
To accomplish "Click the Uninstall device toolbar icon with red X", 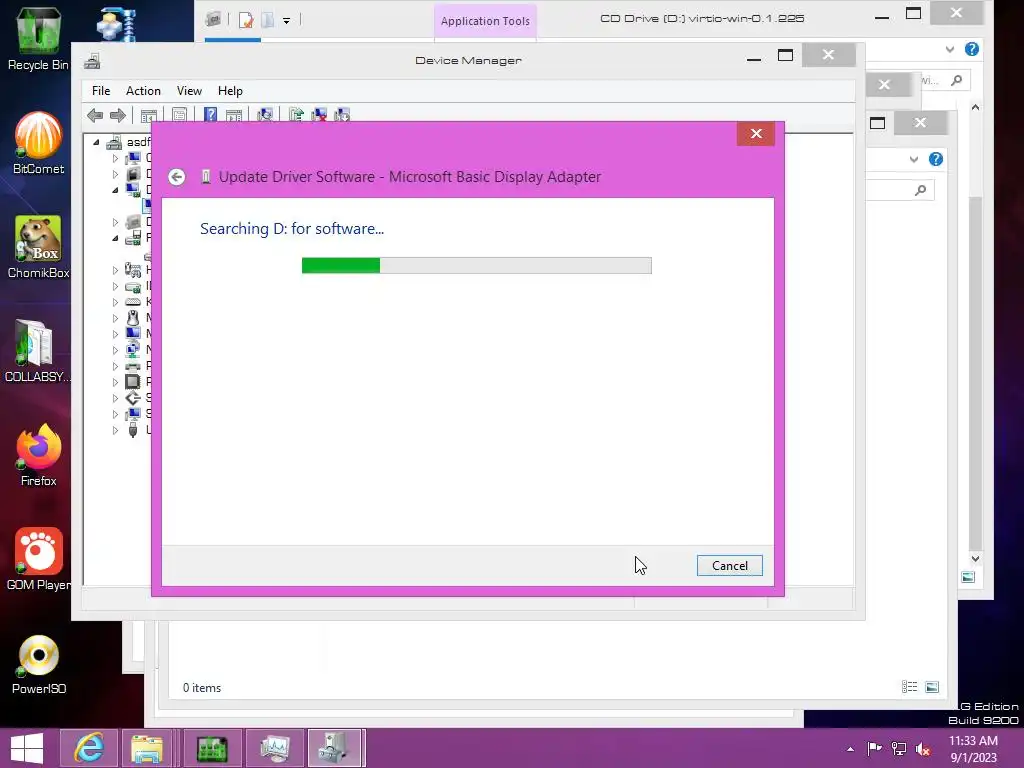I will pos(319,116).
